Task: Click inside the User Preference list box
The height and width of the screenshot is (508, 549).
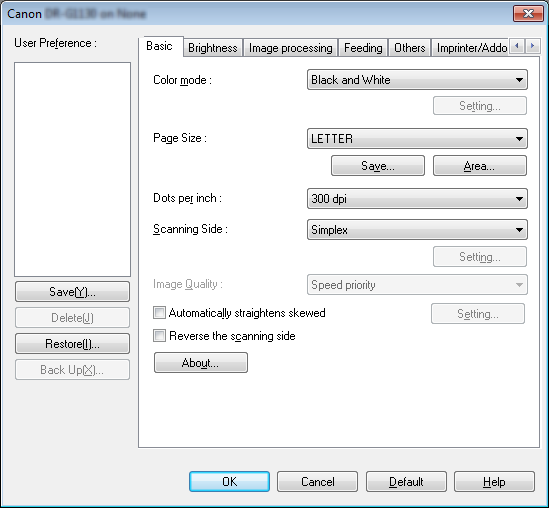Action: pos(72,169)
